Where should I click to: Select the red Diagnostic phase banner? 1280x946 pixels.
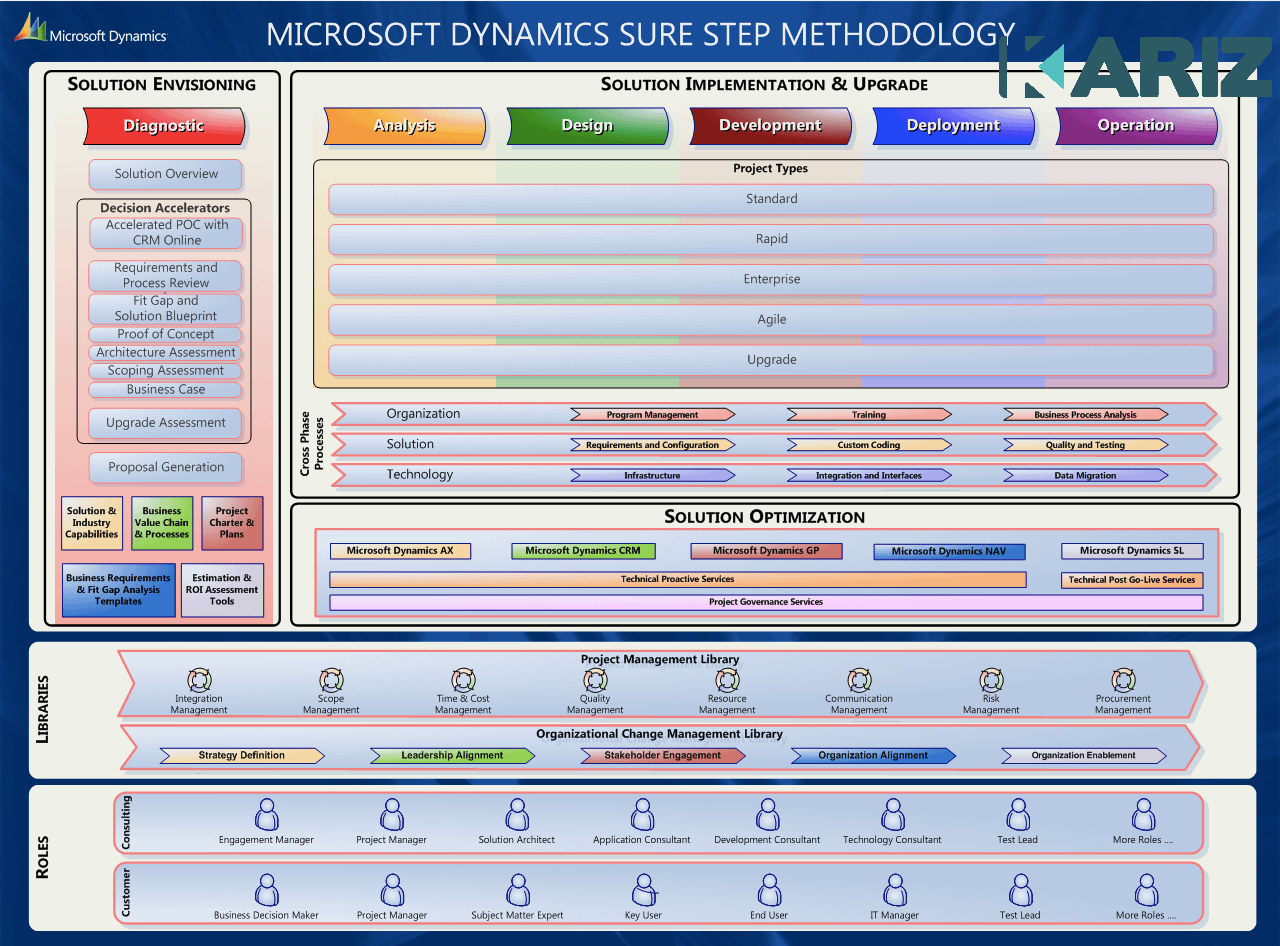click(163, 126)
